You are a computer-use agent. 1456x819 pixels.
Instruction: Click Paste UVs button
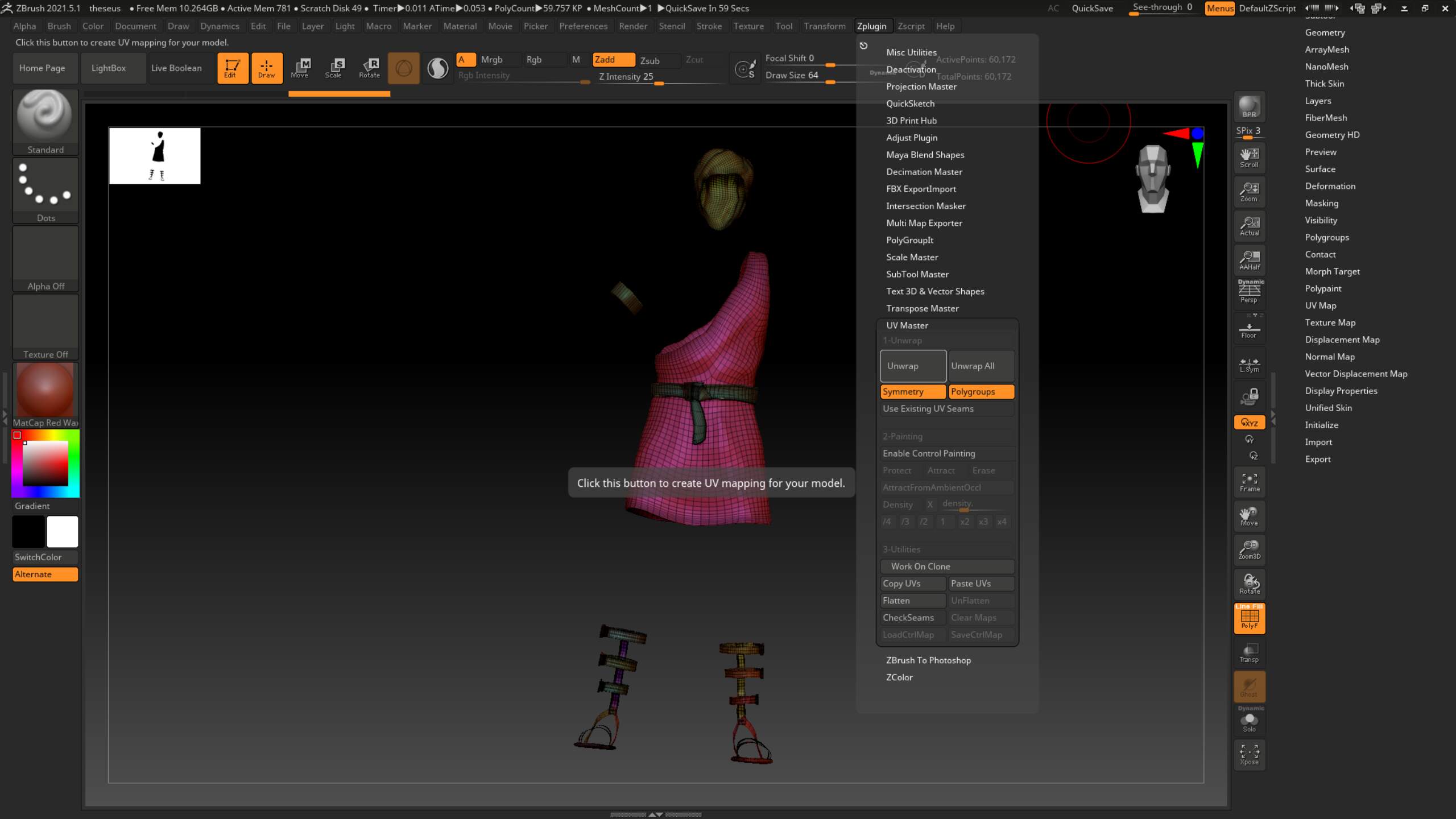point(981,584)
